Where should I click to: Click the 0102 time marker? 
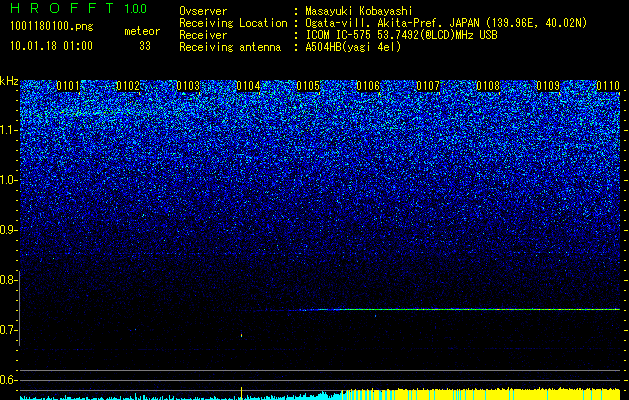click(x=128, y=86)
